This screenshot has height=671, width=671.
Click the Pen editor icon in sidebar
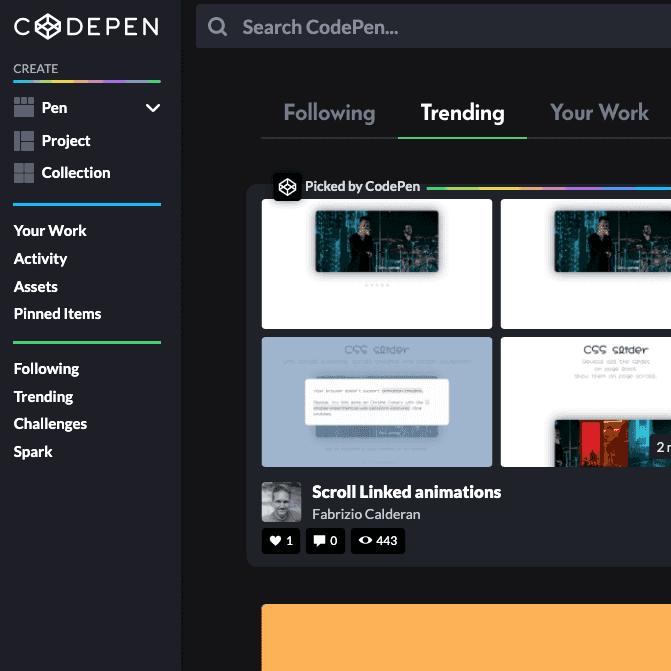24,107
